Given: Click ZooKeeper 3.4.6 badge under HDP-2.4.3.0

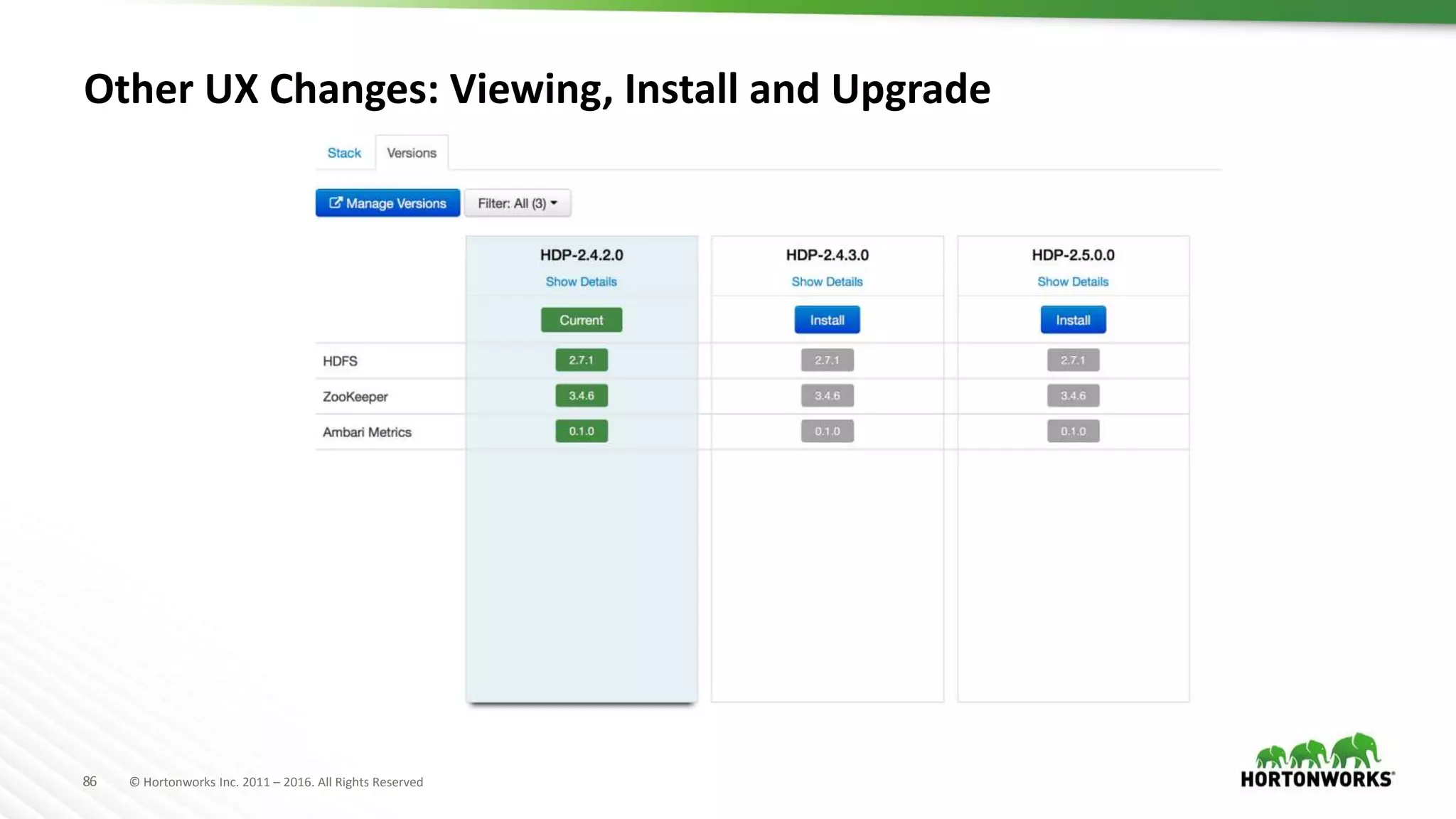Looking at the screenshot, I should point(827,395).
